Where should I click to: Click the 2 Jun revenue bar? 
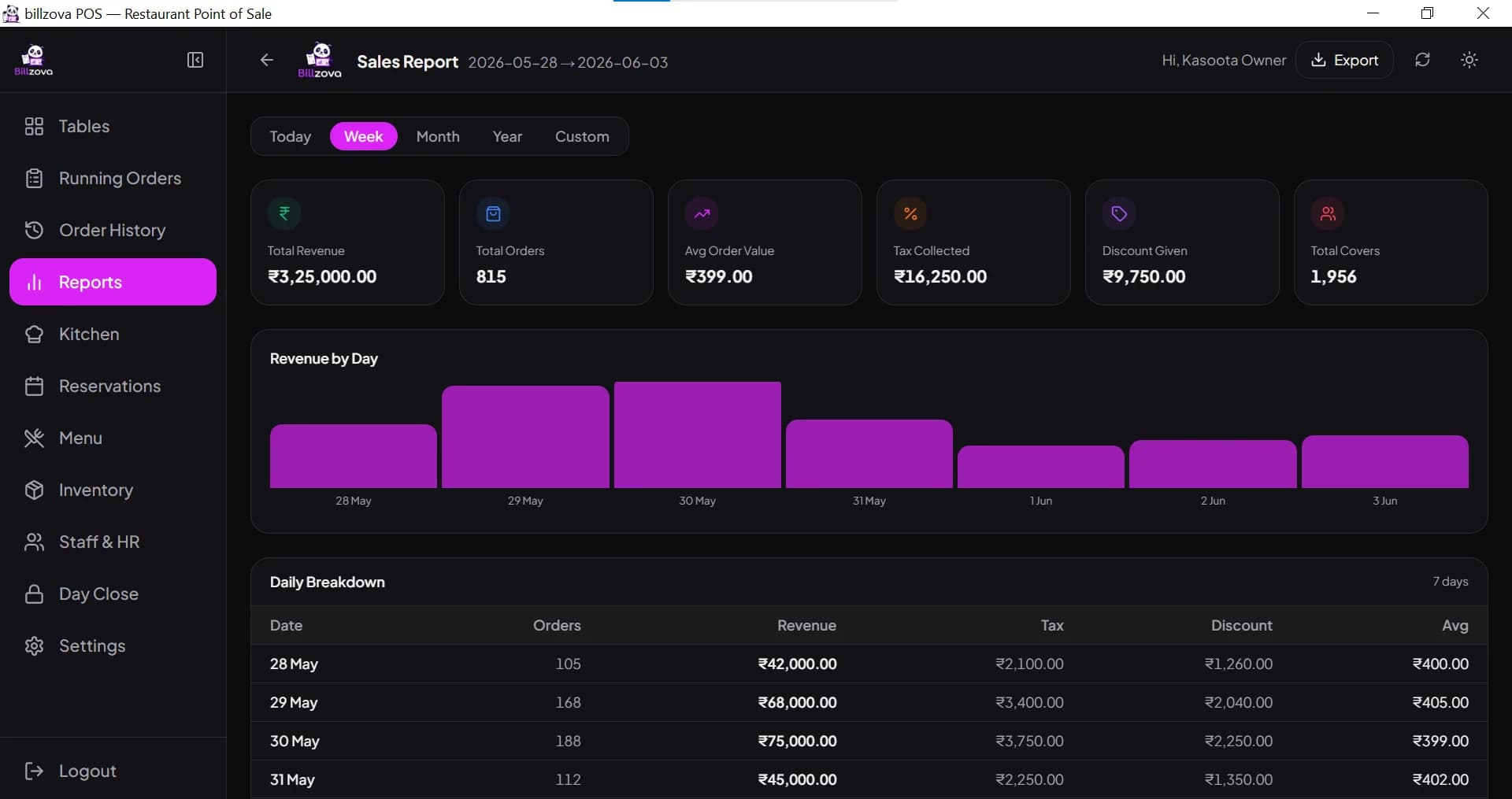[1213, 464]
